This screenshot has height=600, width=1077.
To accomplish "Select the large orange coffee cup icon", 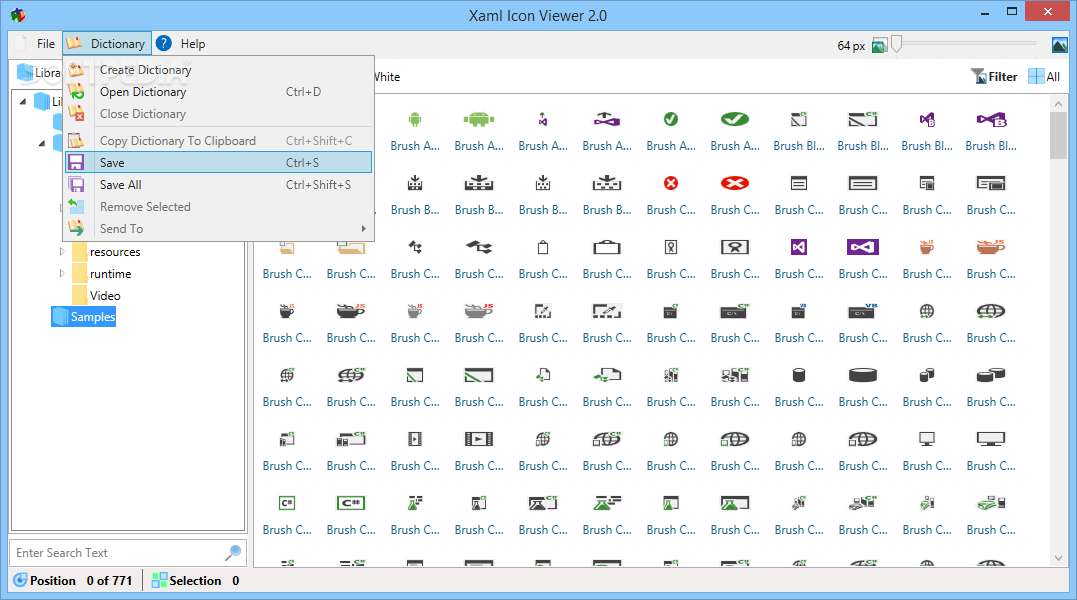I will [990, 247].
